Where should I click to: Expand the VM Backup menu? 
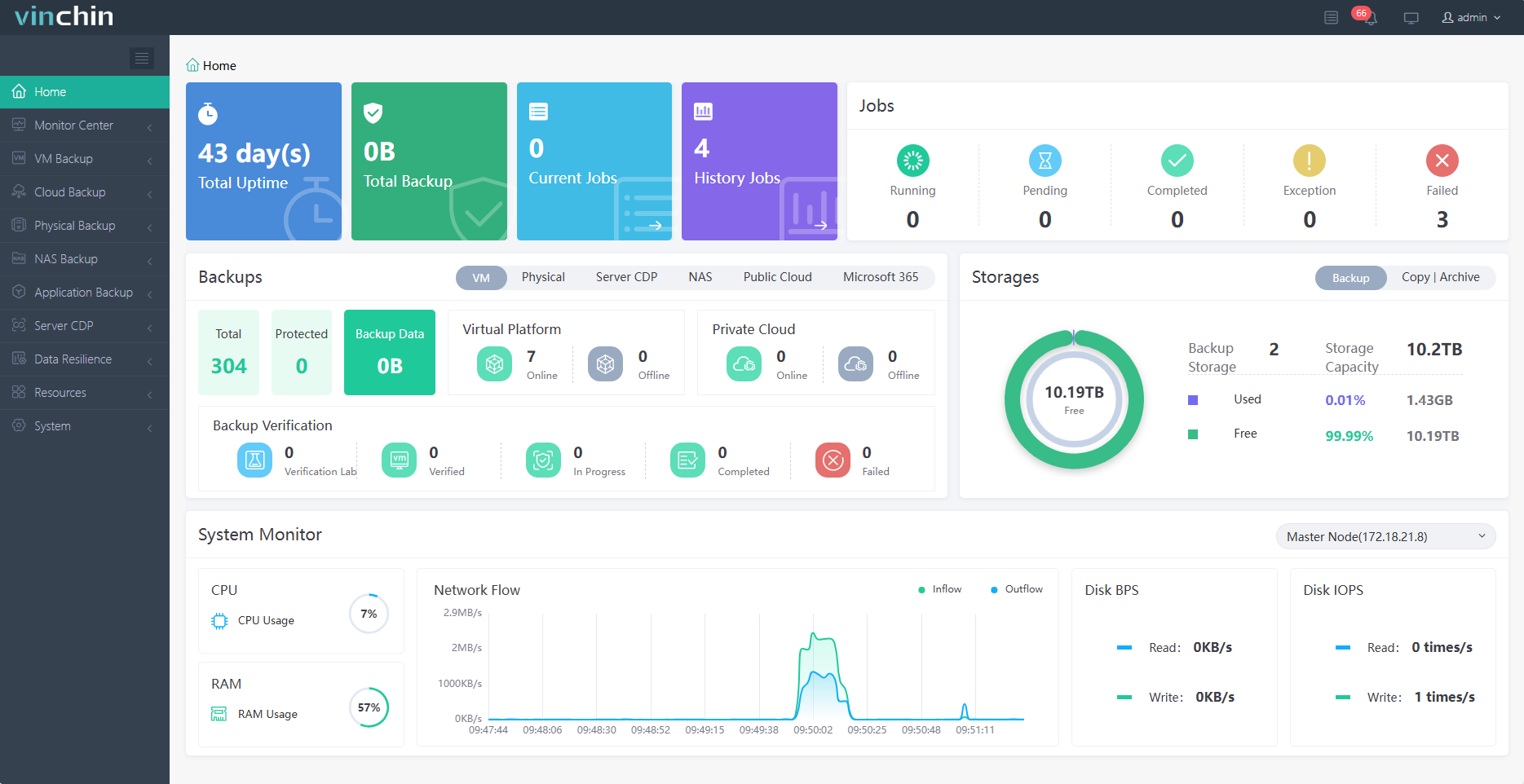click(85, 159)
